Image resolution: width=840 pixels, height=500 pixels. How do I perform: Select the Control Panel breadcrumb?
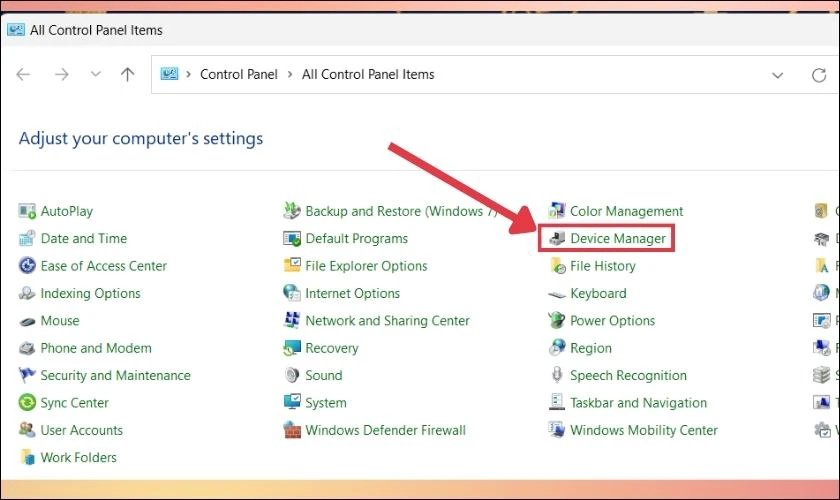(x=239, y=74)
